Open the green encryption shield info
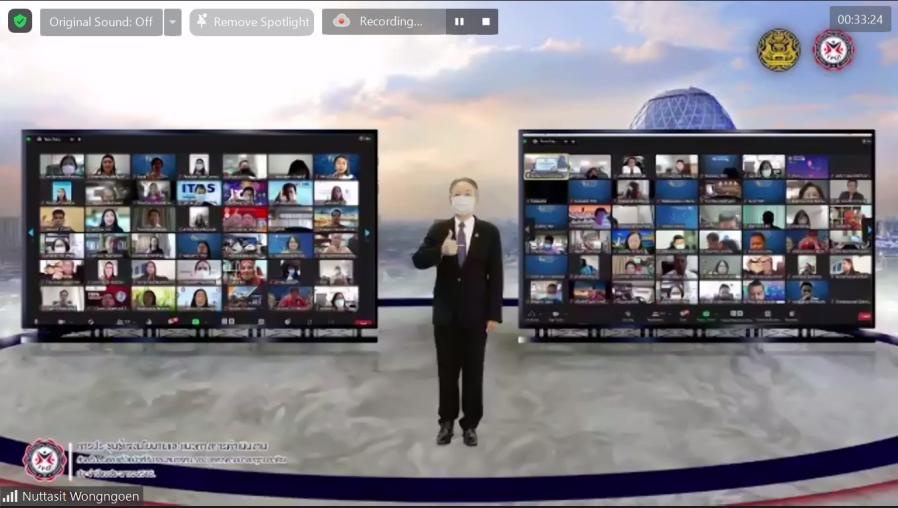Image resolution: width=898 pixels, height=508 pixels. tap(20, 21)
